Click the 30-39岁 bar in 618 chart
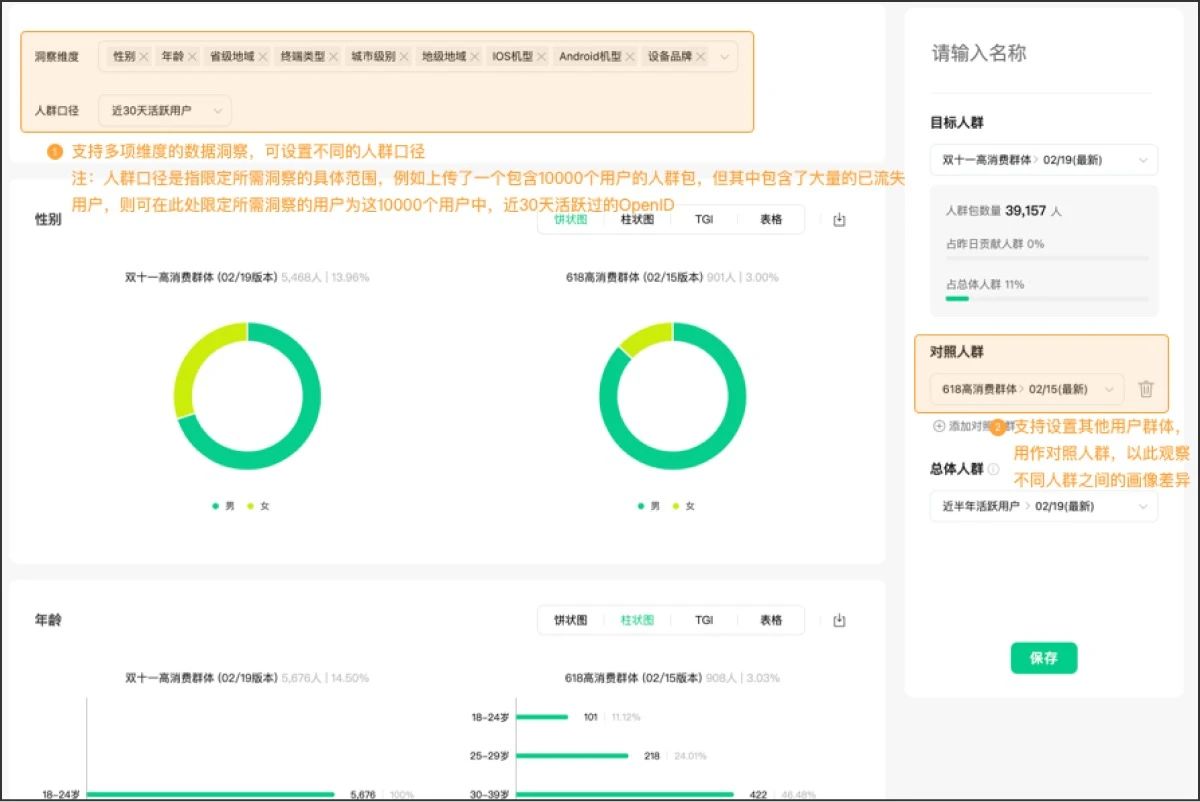The height and width of the screenshot is (802, 1200). [x=625, y=794]
